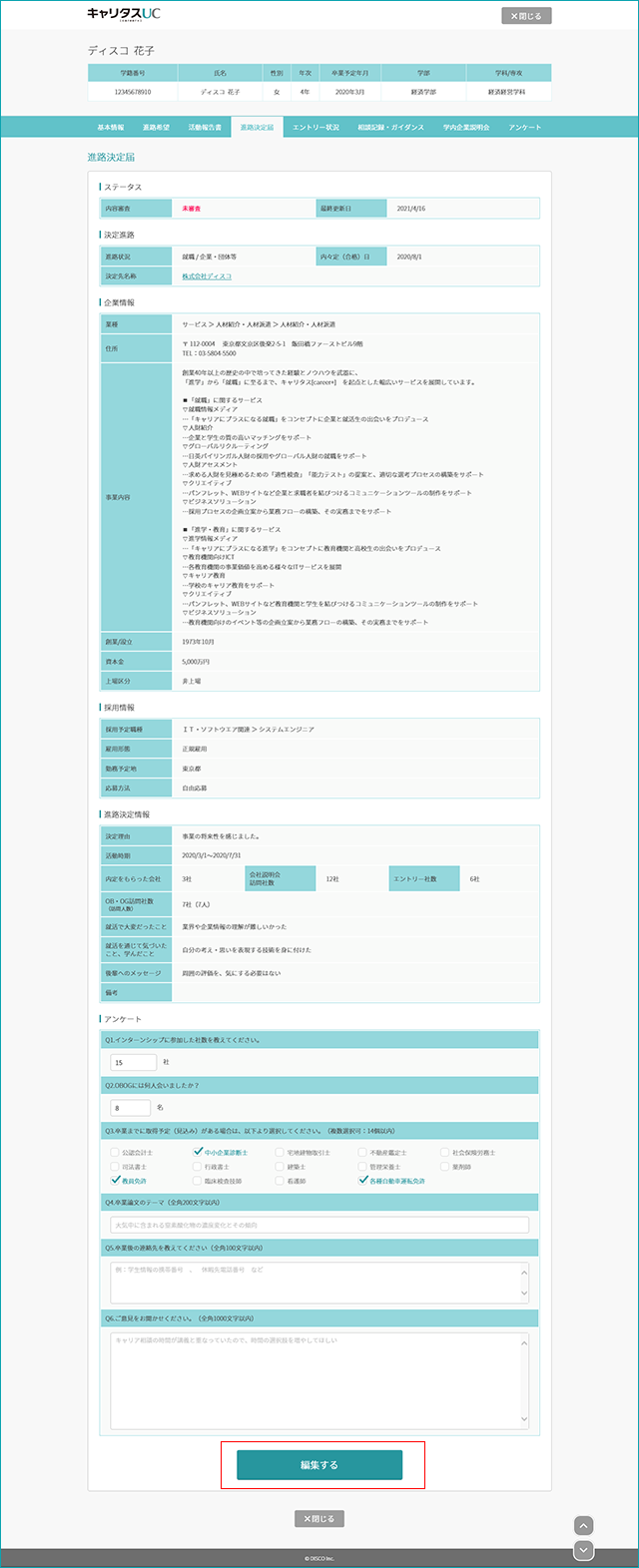
Task: Toggle the 司法書士 checkbox
Action: click(115, 1166)
